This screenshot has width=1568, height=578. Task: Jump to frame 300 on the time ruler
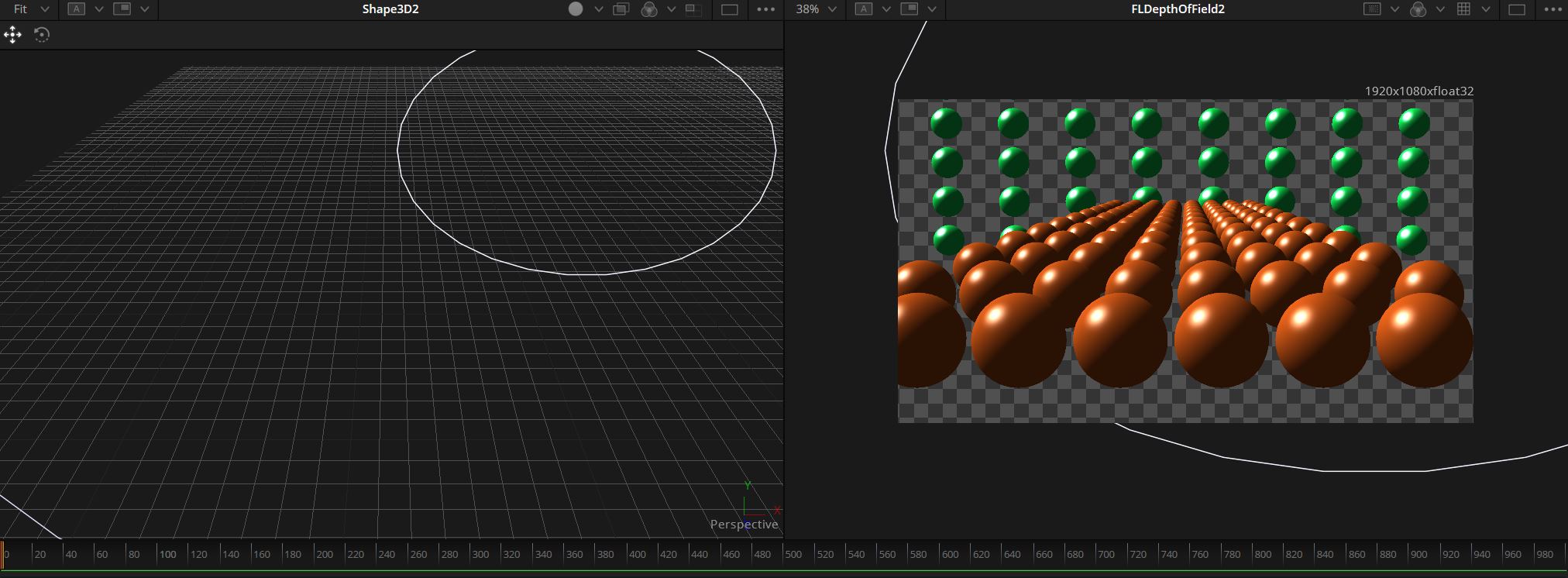pos(480,554)
